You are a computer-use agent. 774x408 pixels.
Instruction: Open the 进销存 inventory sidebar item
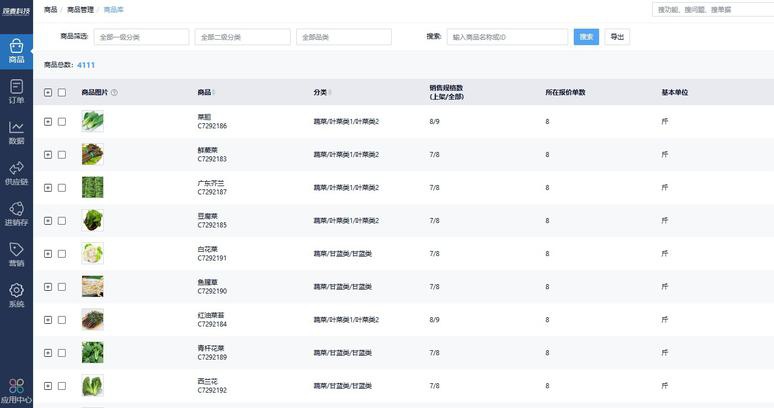16,214
